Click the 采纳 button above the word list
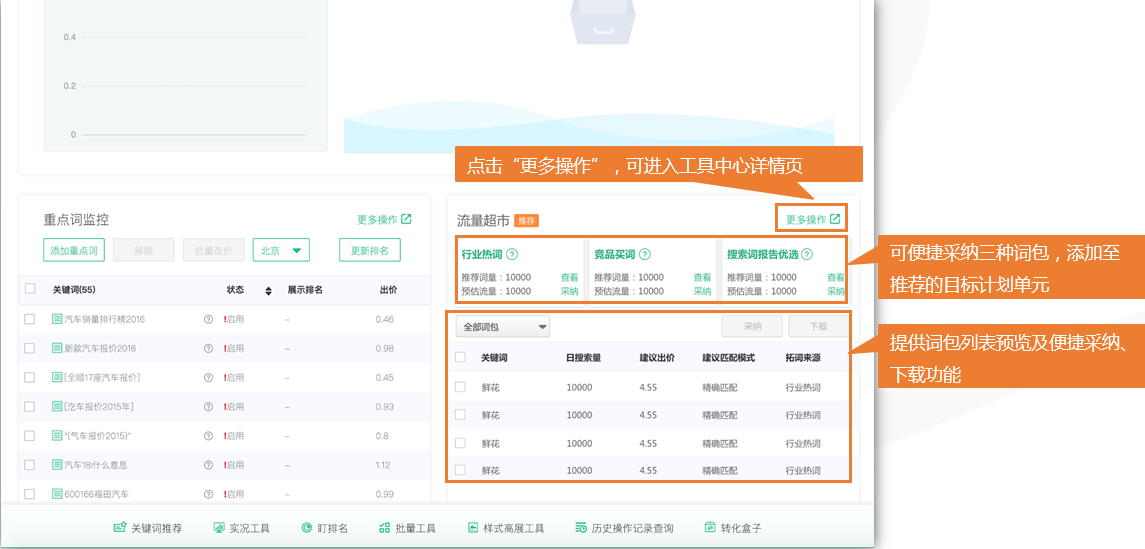The image size is (1145, 549). (752, 326)
